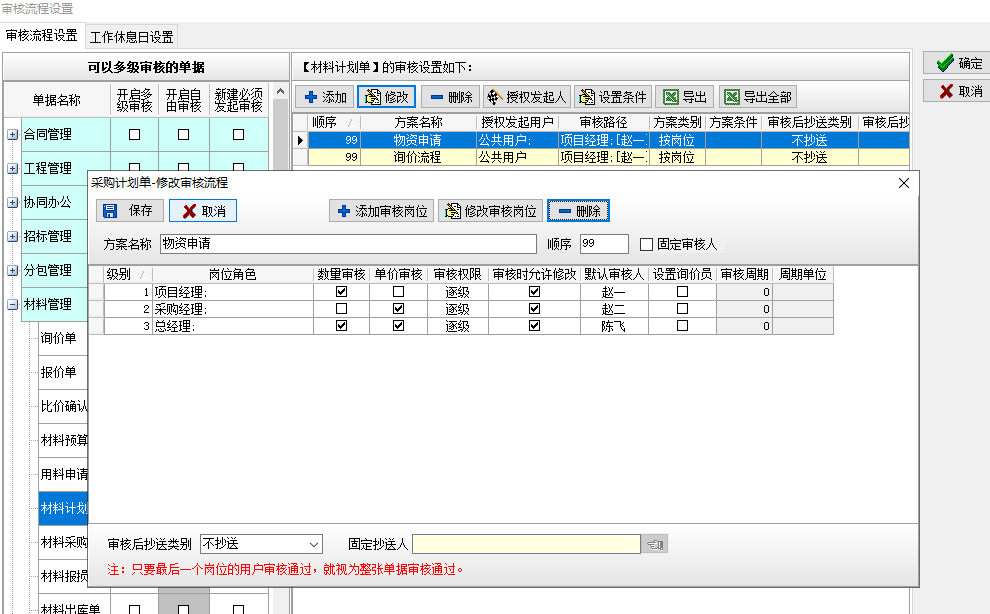Toggle the 固定审核人 checkbox

[646, 244]
